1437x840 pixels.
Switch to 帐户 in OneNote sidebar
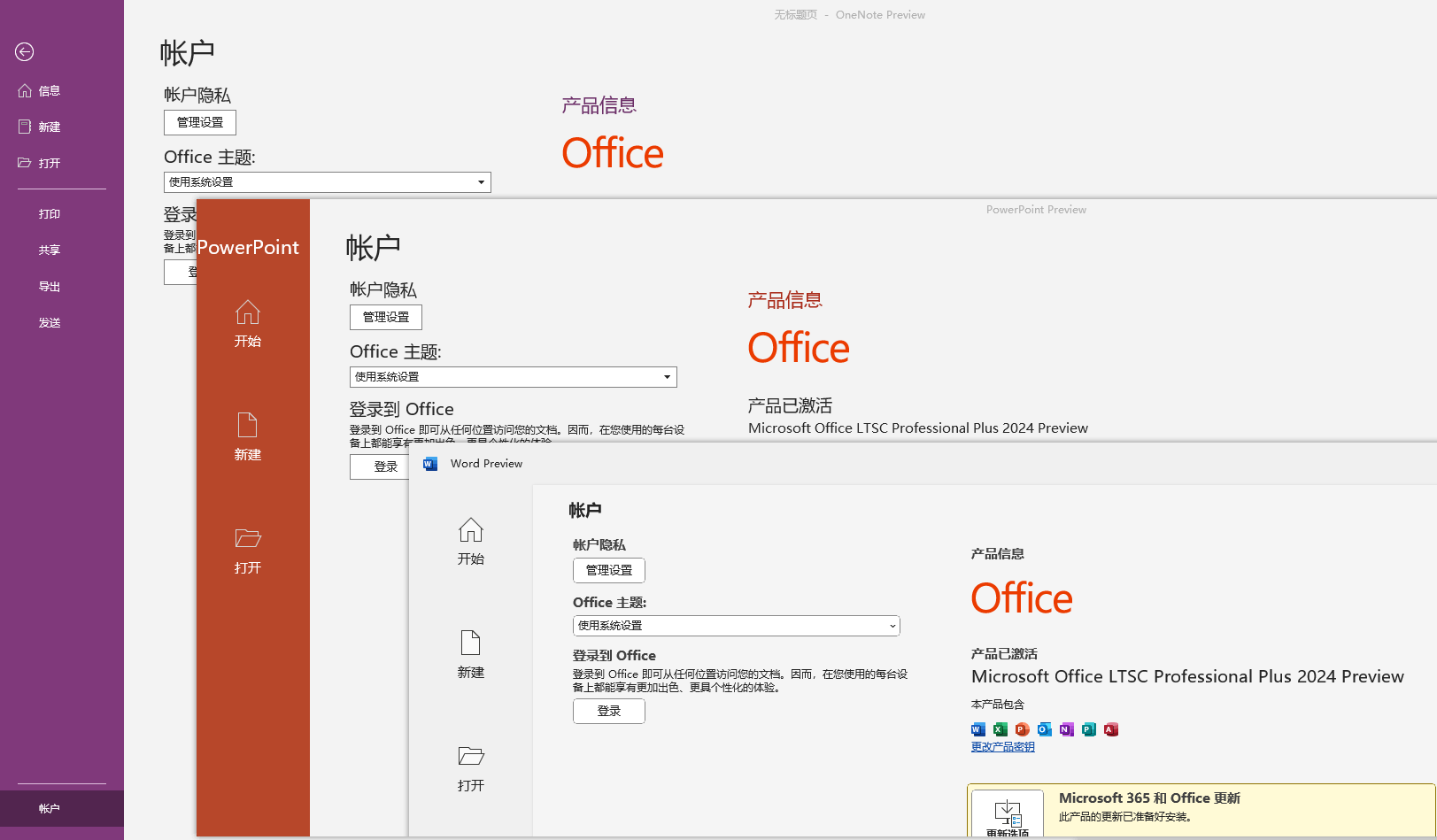[x=49, y=808]
